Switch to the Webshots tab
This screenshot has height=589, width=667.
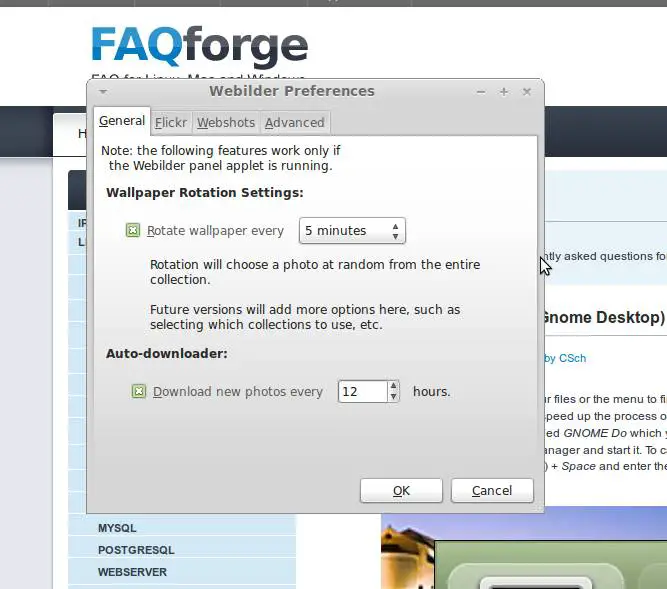[x=226, y=122]
